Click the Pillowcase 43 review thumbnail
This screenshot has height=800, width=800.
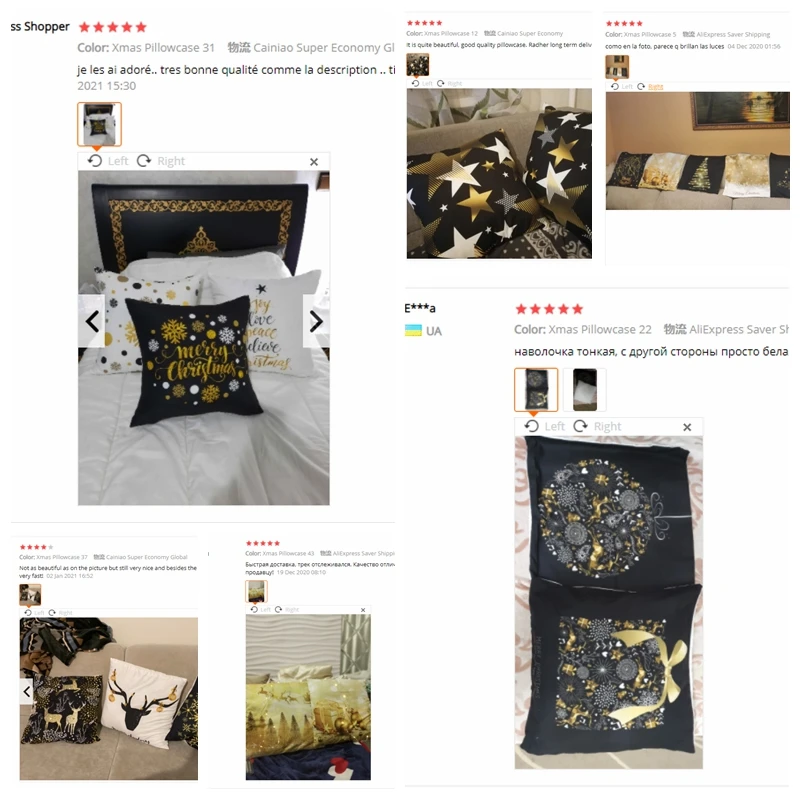(256, 591)
